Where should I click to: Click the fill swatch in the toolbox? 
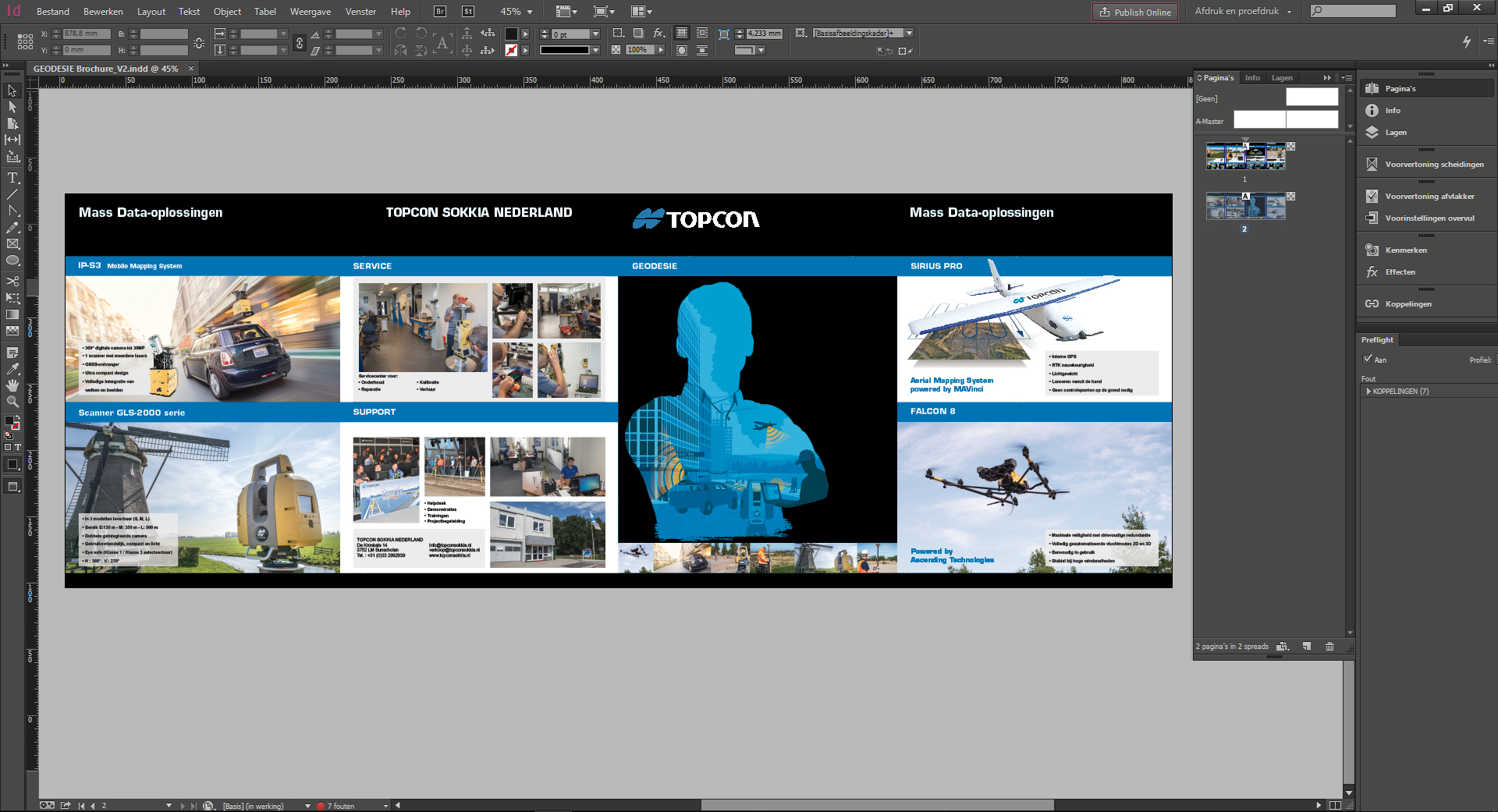(x=9, y=421)
